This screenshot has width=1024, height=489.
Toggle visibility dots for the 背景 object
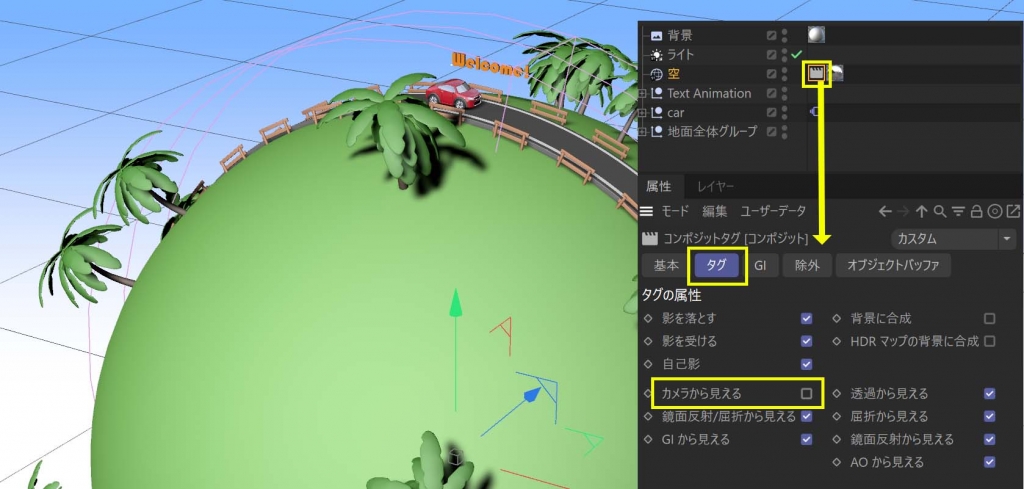click(x=785, y=36)
